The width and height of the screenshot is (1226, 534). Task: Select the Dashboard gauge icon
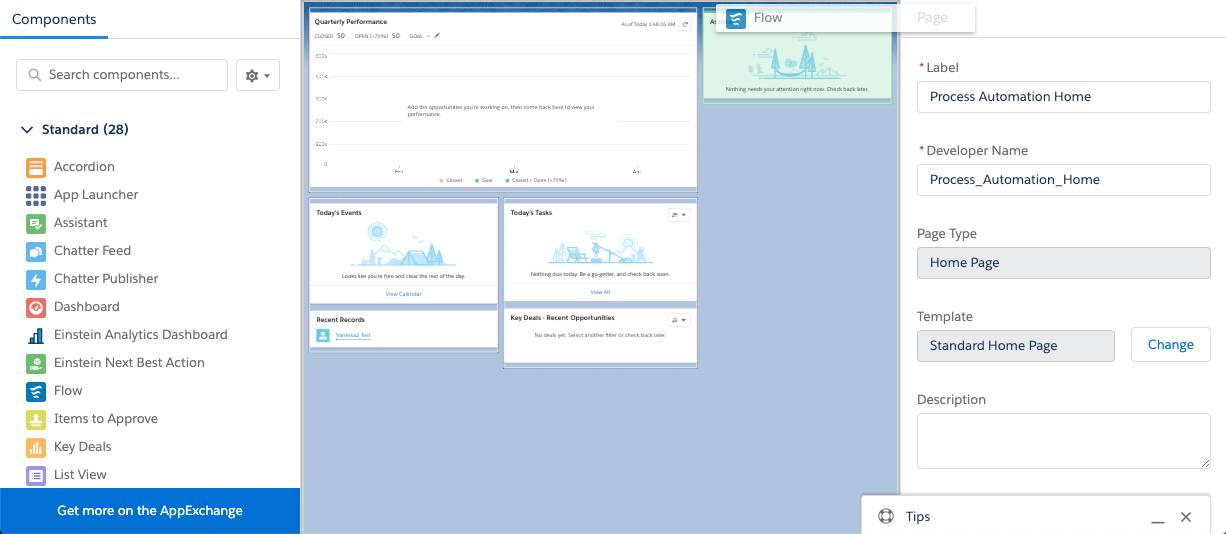point(36,307)
